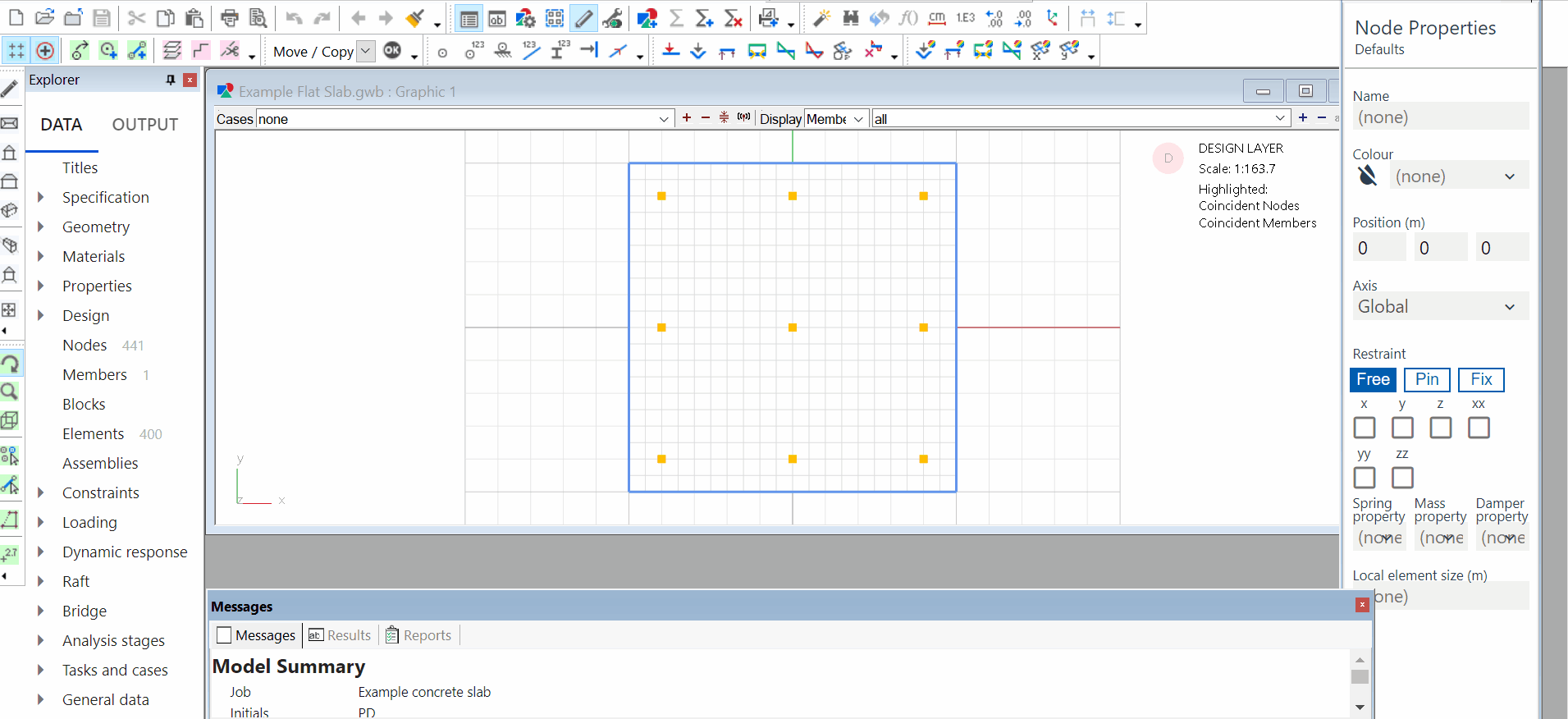
Task: Tick the z restraint checkbox
Action: point(1440,428)
